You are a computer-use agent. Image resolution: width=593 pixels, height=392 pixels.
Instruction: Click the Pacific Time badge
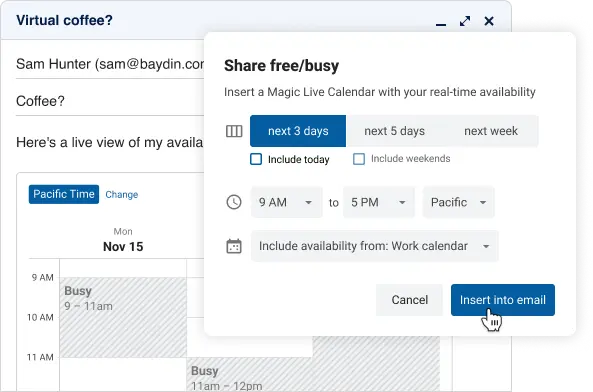(x=64, y=194)
